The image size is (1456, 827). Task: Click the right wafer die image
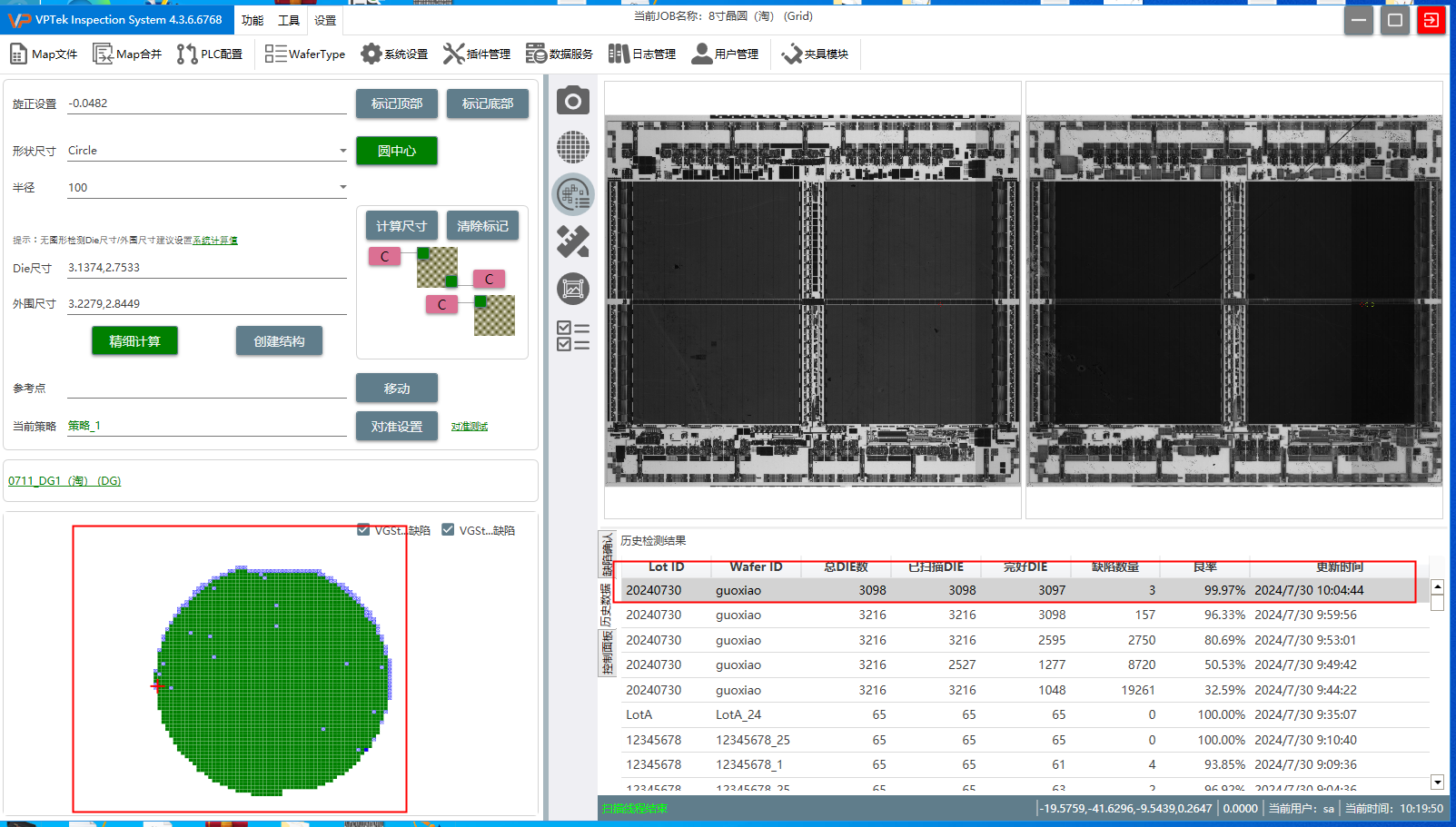1234,300
